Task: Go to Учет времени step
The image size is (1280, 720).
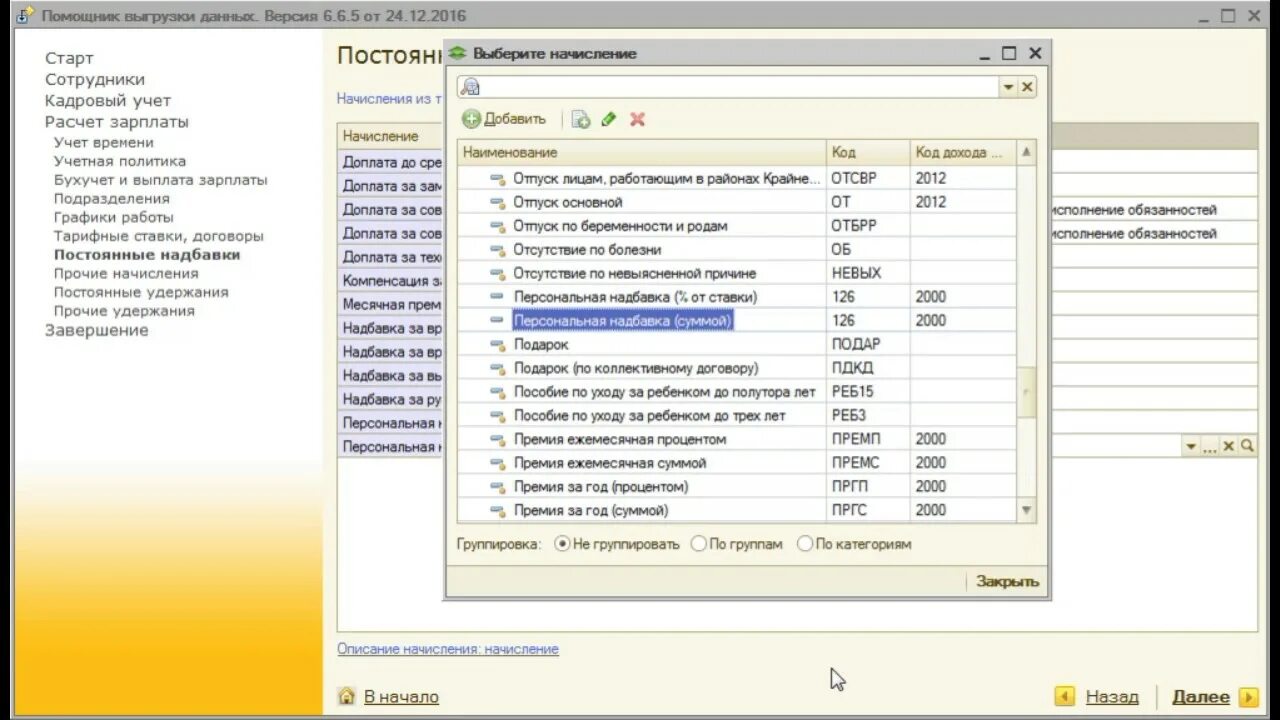Action: click(104, 142)
